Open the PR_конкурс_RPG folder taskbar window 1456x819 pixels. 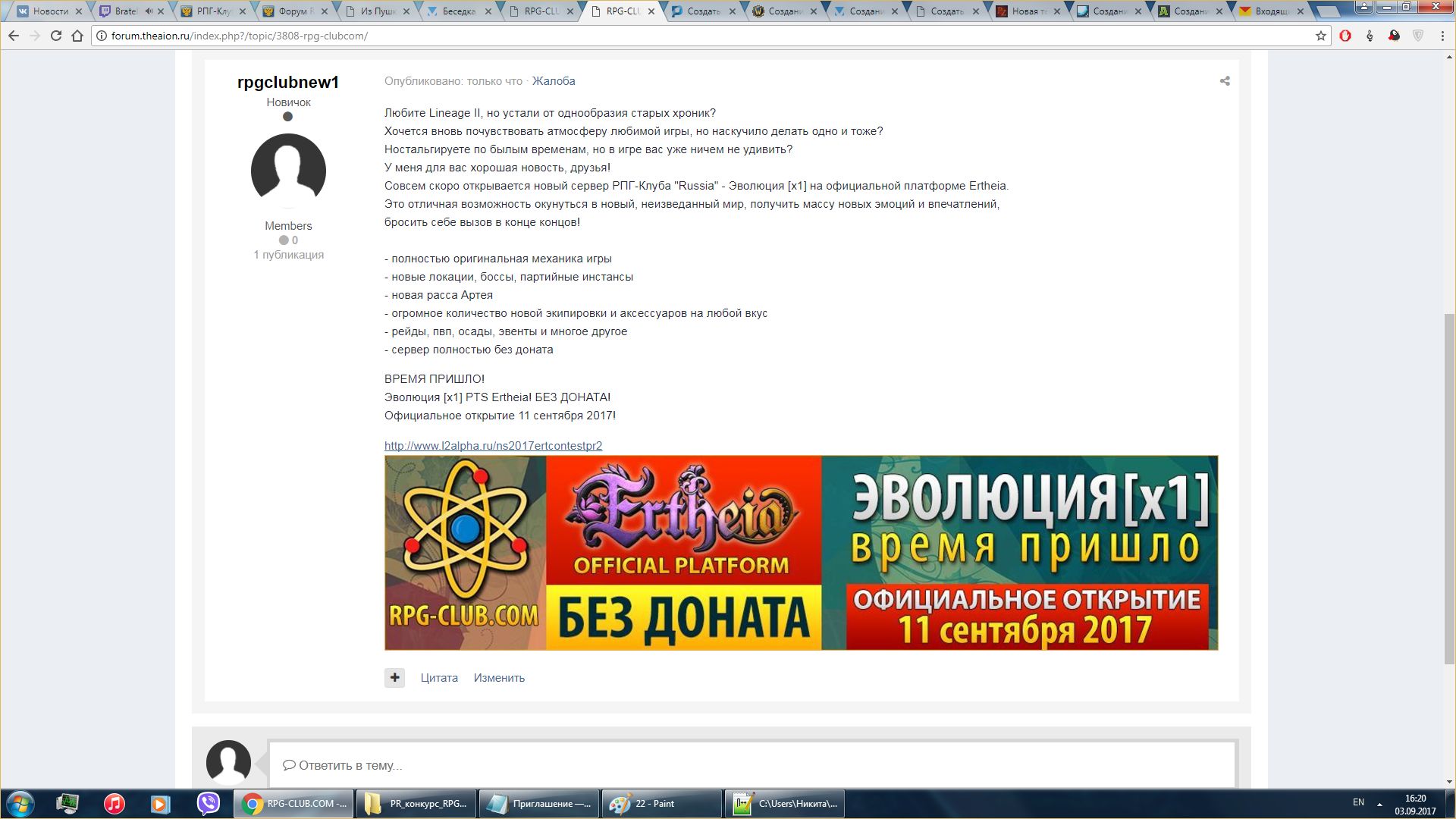pyautogui.click(x=416, y=804)
